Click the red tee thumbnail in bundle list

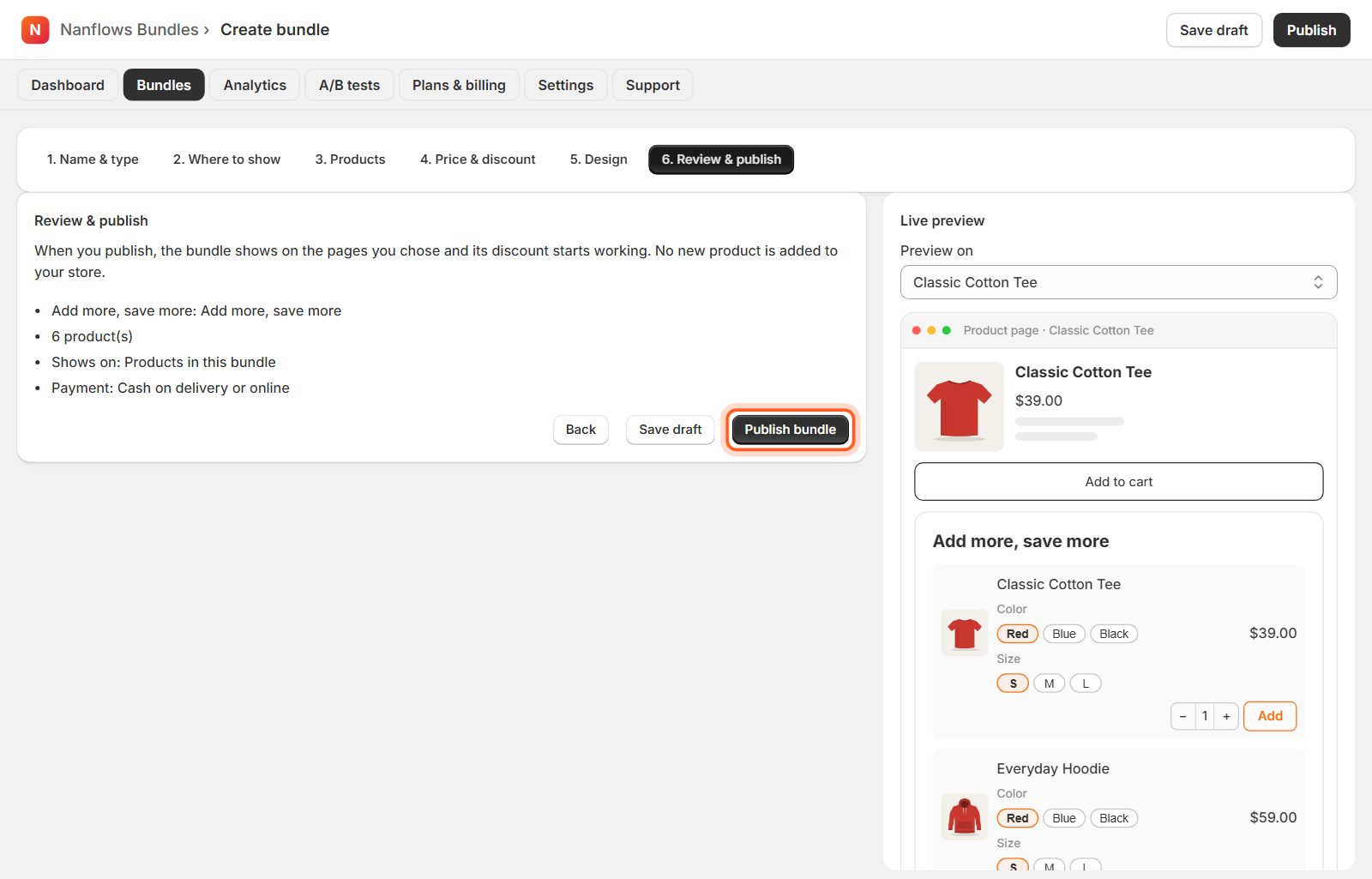pyautogui.click(x=965, y=633)
